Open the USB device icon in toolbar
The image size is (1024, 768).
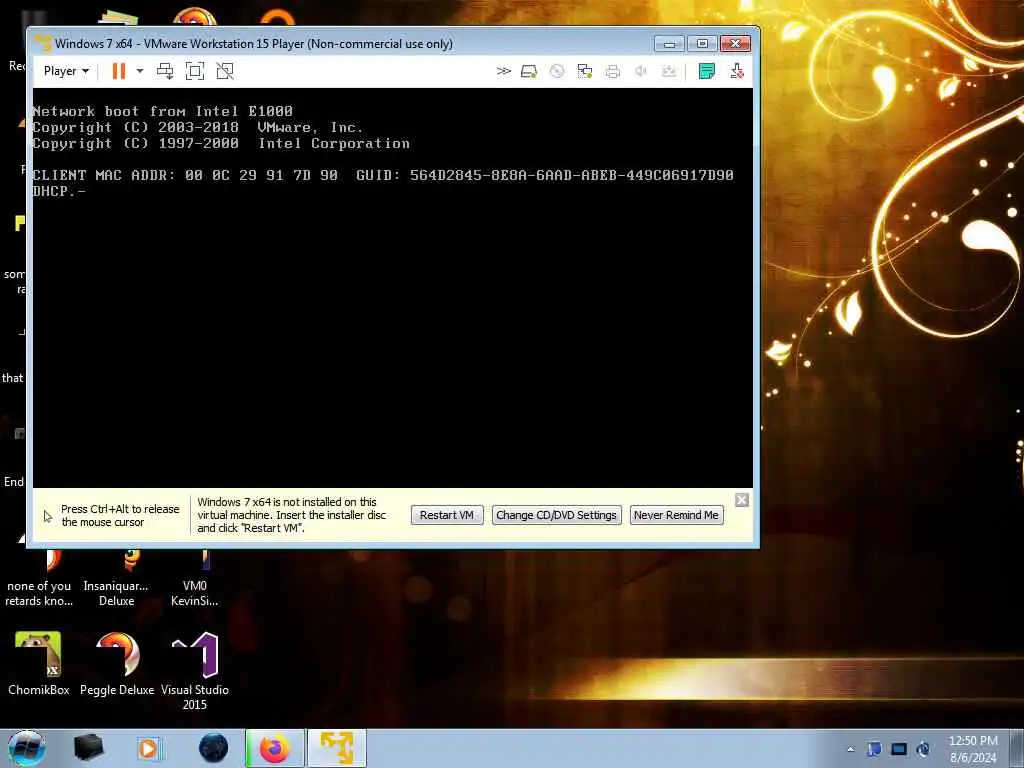(669, 71)
